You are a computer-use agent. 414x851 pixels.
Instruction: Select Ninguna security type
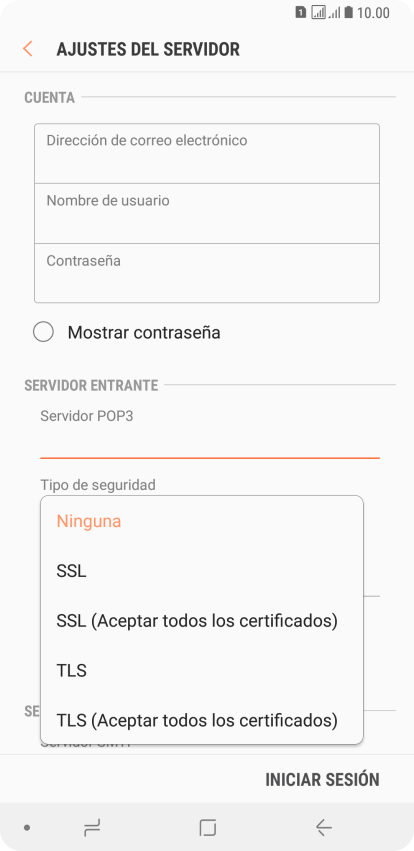[202, 521]
